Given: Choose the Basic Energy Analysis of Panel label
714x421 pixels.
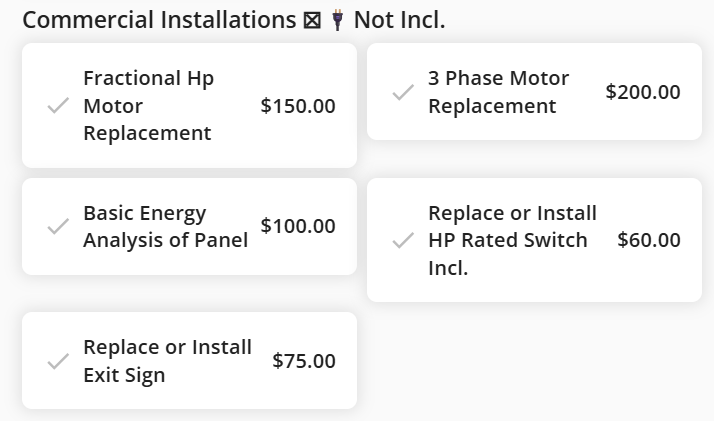Looking at the screenshot, I should [x=165, y=227].
